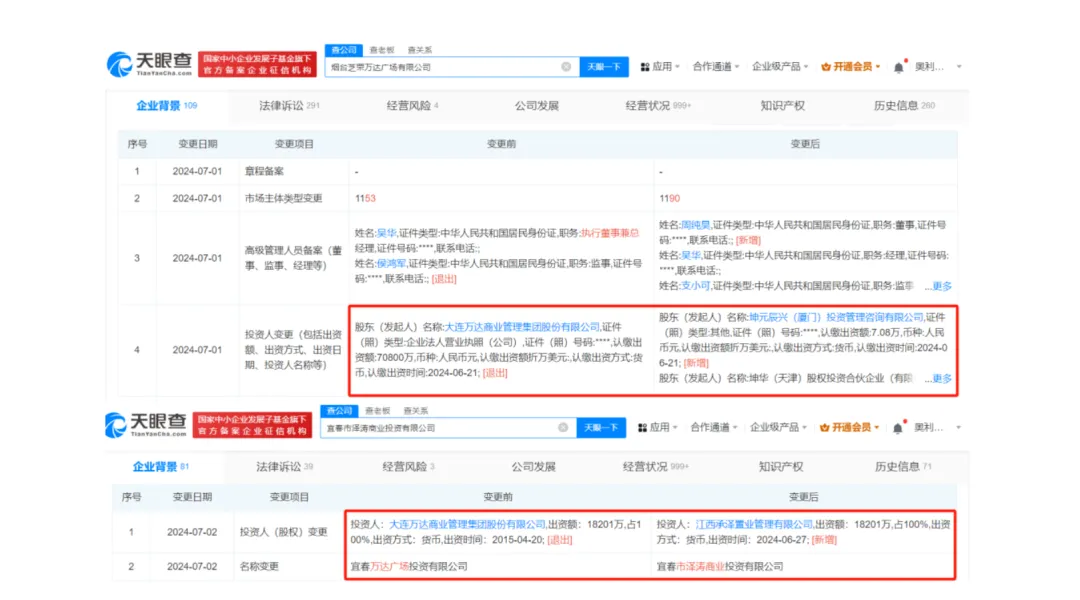The image size is (1080, 600).
Task: Open the notification bell in the 宜春市泽涛 page header
Action: (897, 428)
